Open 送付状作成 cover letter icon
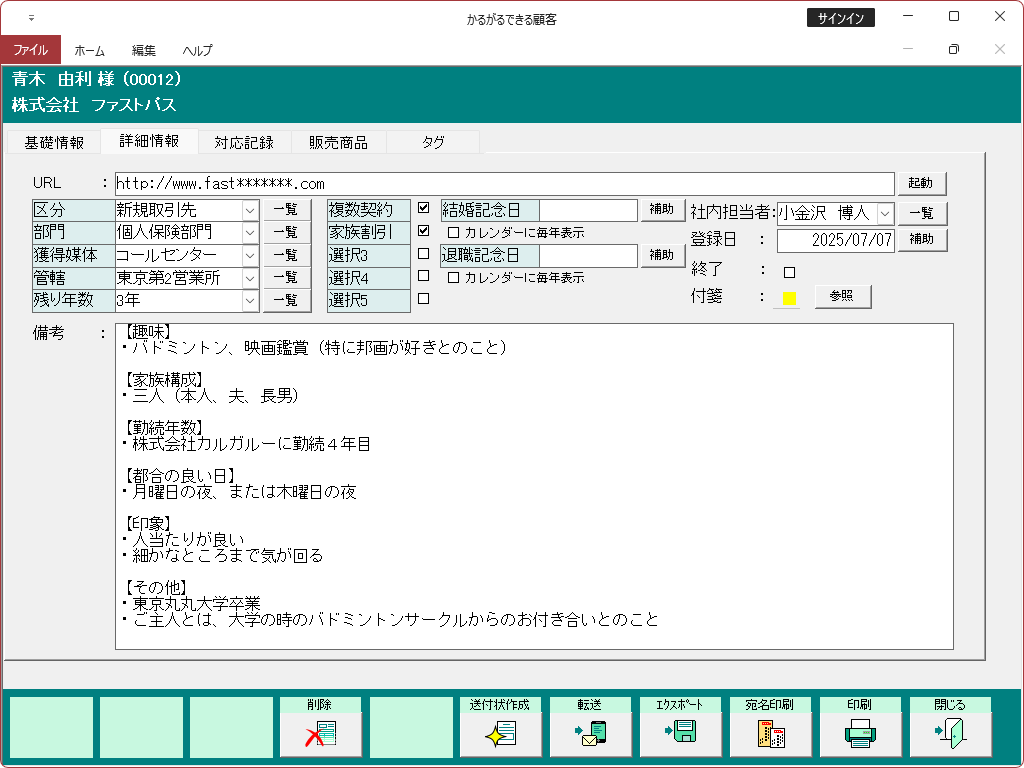This screenshot has width=1024, height=768. [500, 734]
